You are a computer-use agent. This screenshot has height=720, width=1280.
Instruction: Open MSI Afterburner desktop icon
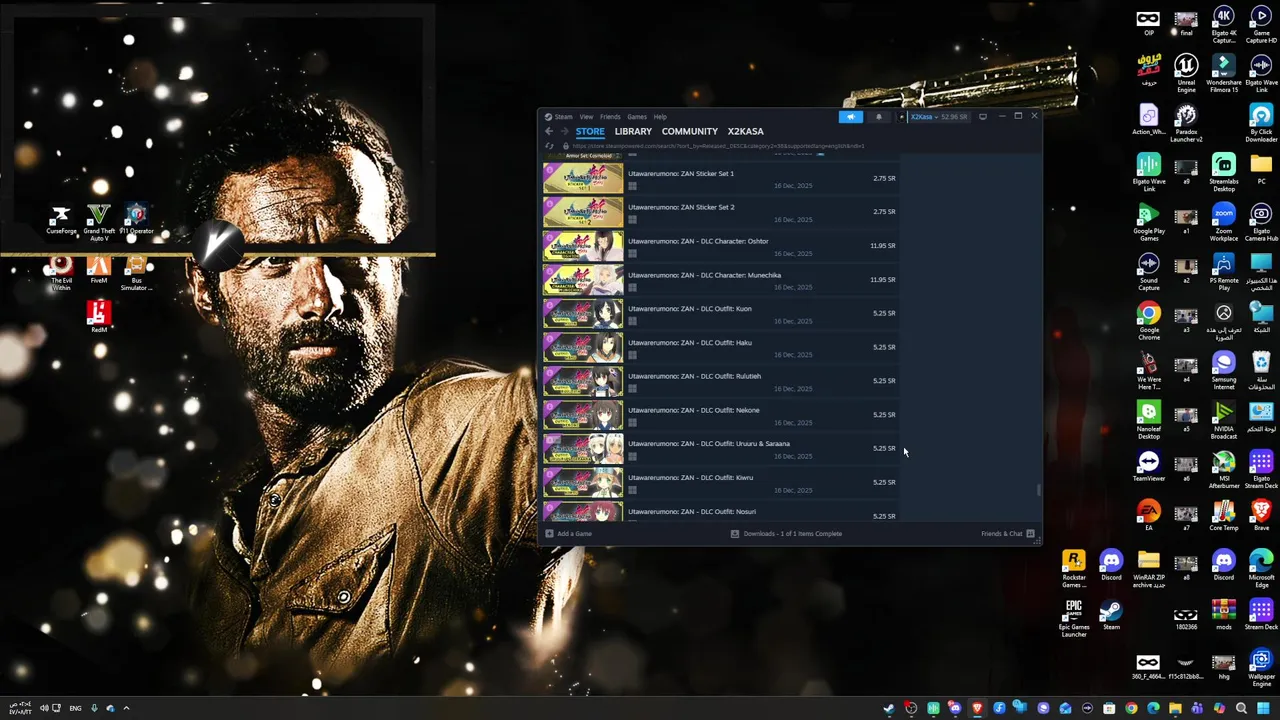pyautogui.click(x=1224, y=470)
